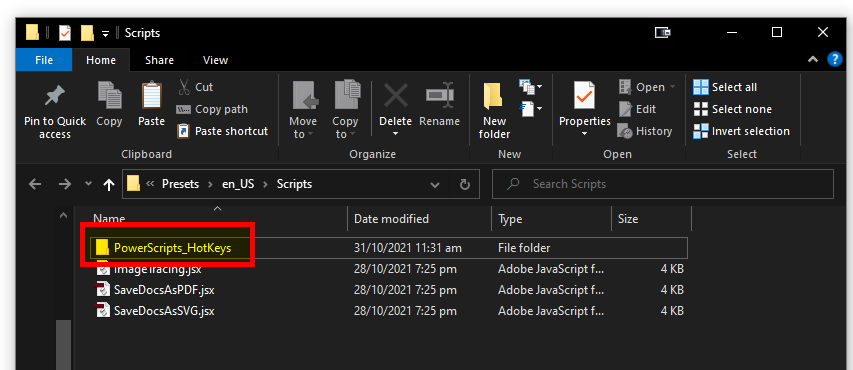853x370 pixels.
Task: Open address bar history dropdown chevron
Action: point(435,184)
